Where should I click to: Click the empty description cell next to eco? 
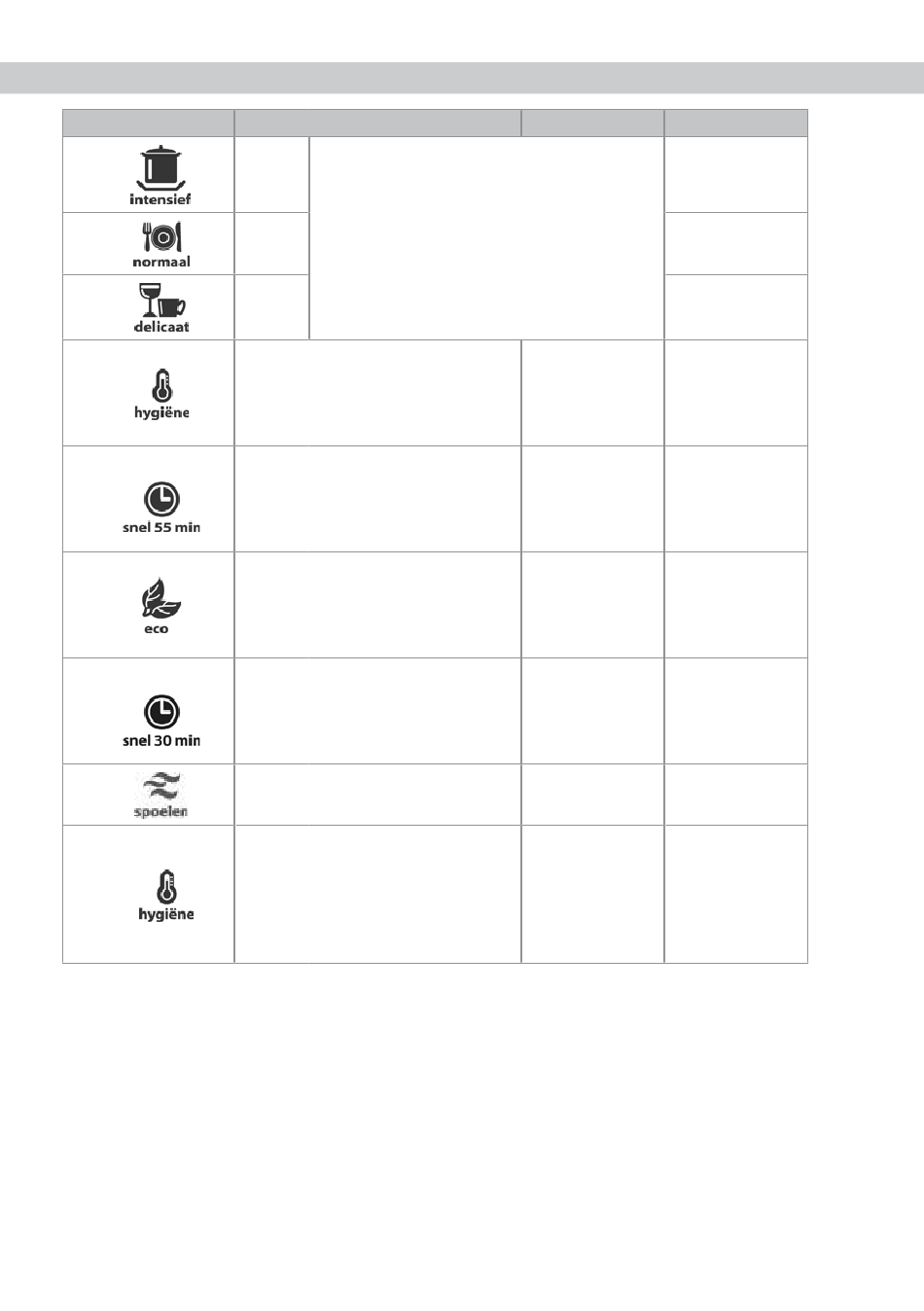pyautogui.click(x=377, y=605)
